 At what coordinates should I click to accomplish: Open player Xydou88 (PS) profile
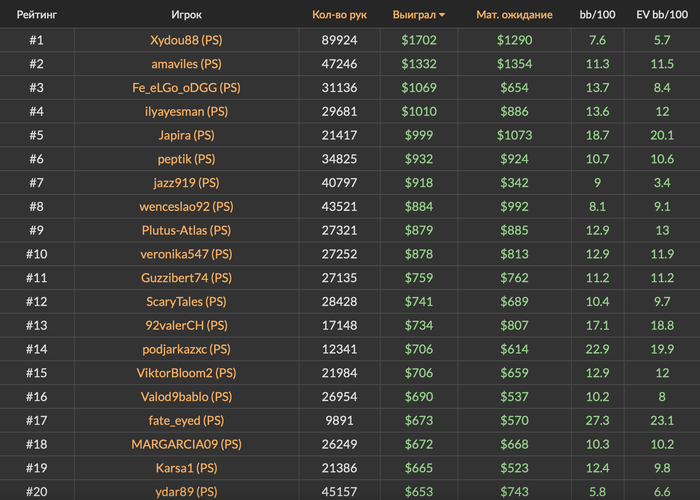[x=186, y=41]
